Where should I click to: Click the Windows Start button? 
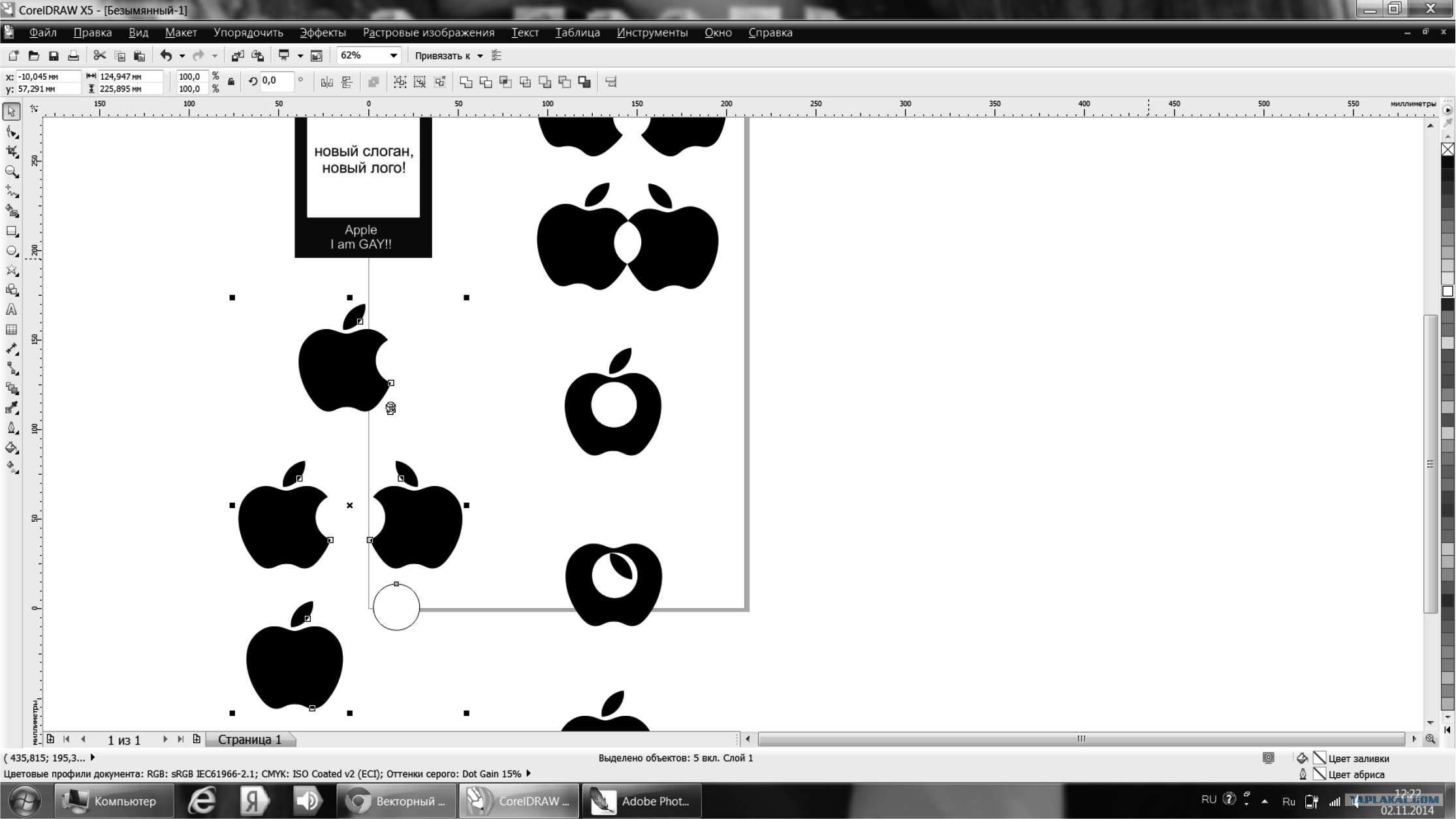[25, 801]
